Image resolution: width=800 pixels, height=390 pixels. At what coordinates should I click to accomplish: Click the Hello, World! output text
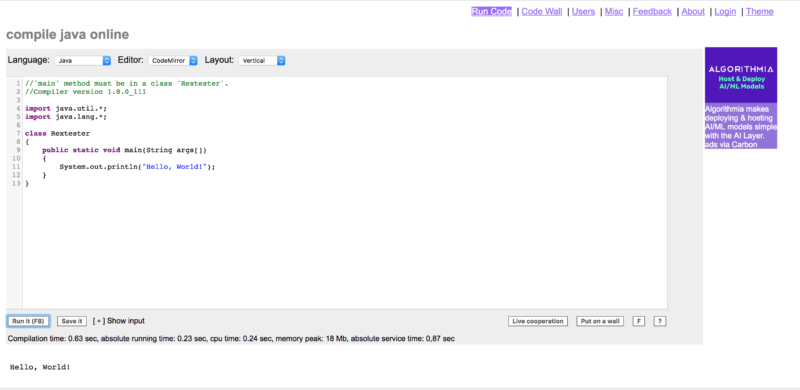click(40, 367)
